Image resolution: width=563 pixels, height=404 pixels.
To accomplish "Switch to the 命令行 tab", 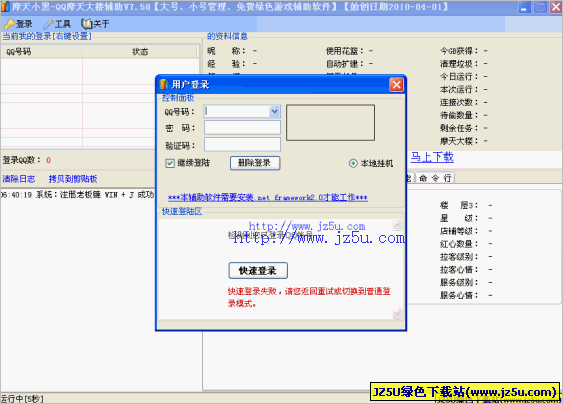I will pos(435,178).
